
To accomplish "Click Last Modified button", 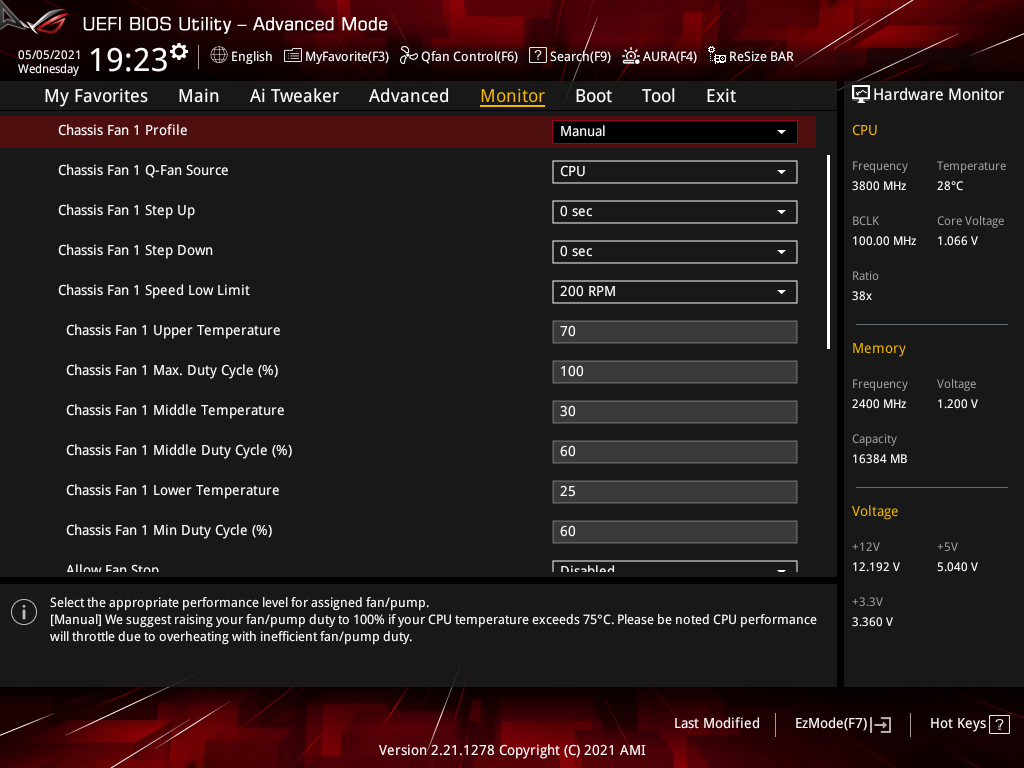I will [x=716, y=724].
